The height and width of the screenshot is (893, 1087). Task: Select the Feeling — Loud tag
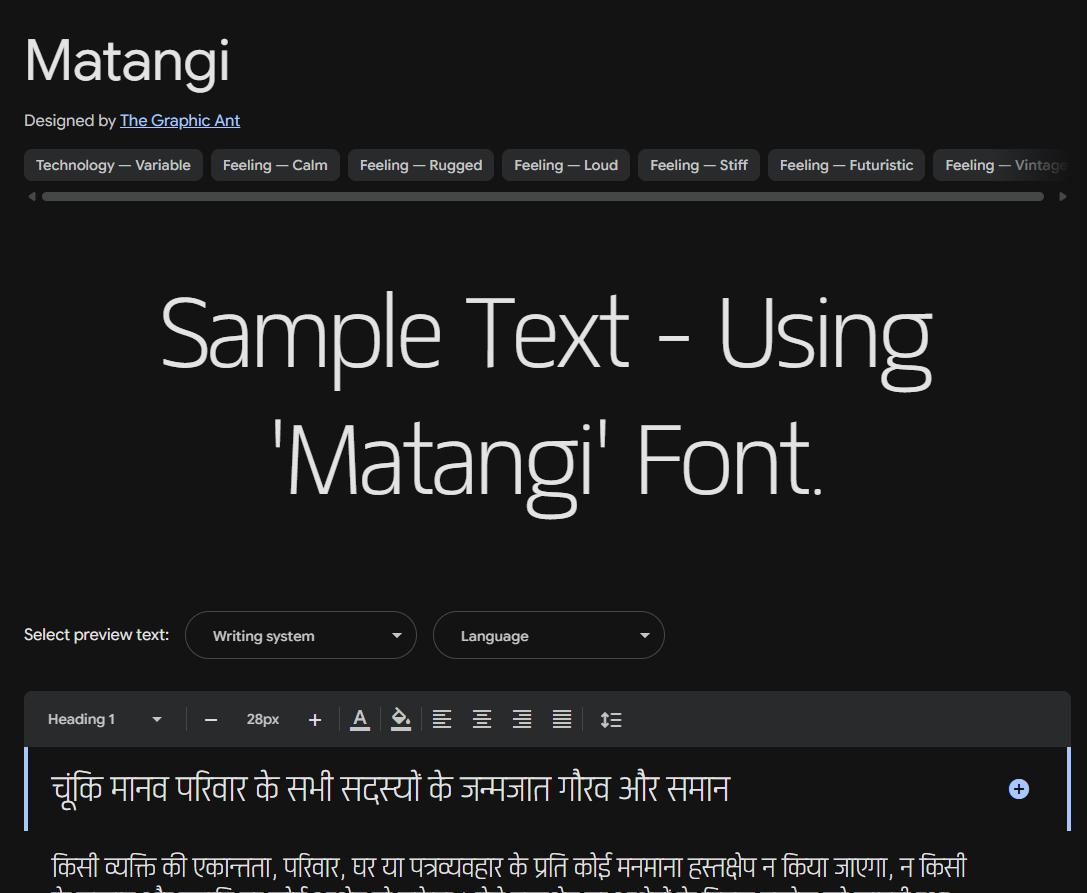coord(566,165)
